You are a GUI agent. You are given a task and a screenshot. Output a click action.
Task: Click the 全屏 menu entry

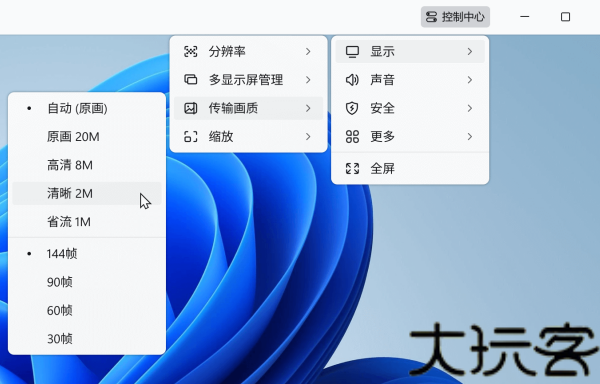pyautogui.click(x=410, y=168)
